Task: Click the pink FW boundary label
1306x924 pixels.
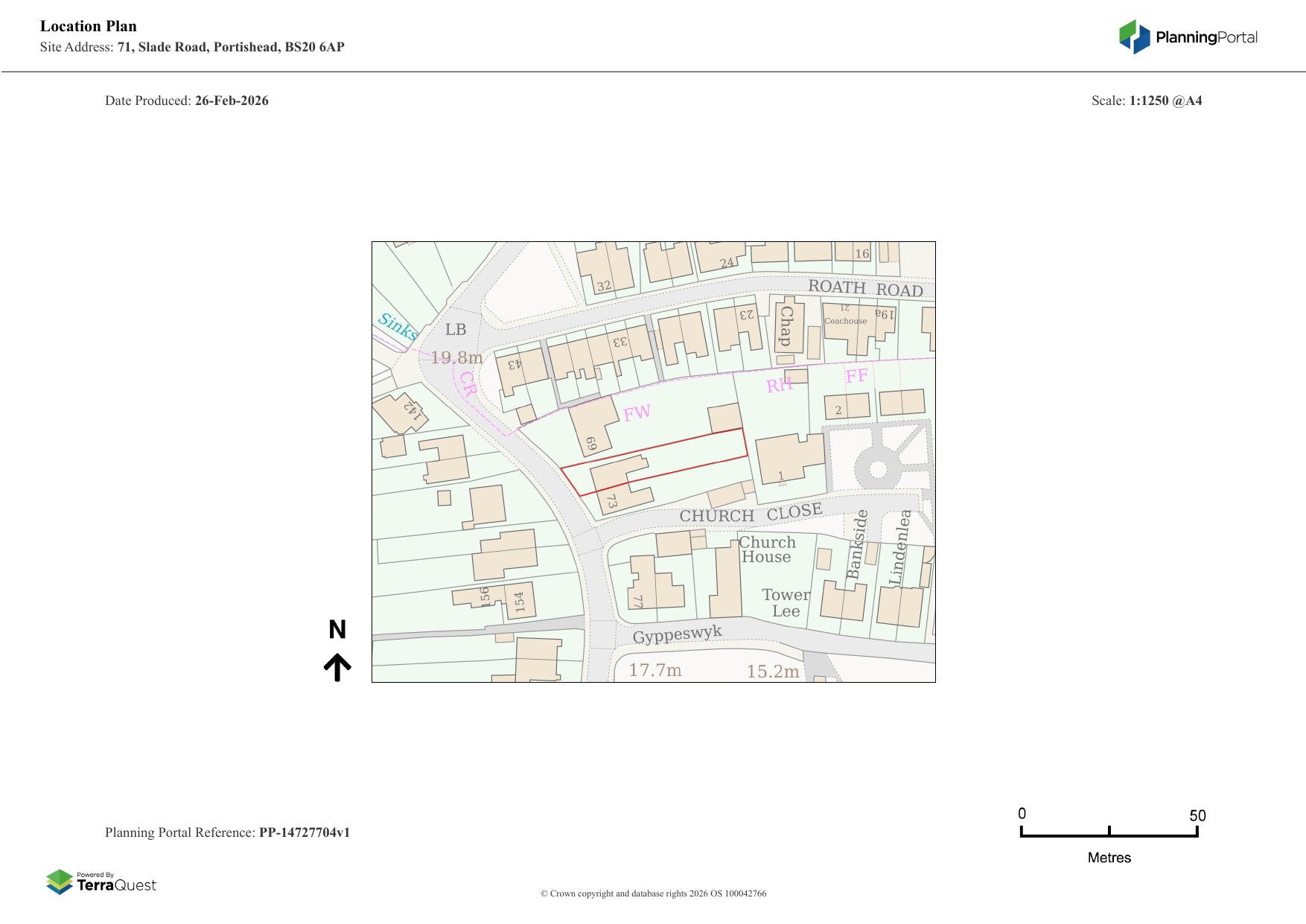Action: 637,413
